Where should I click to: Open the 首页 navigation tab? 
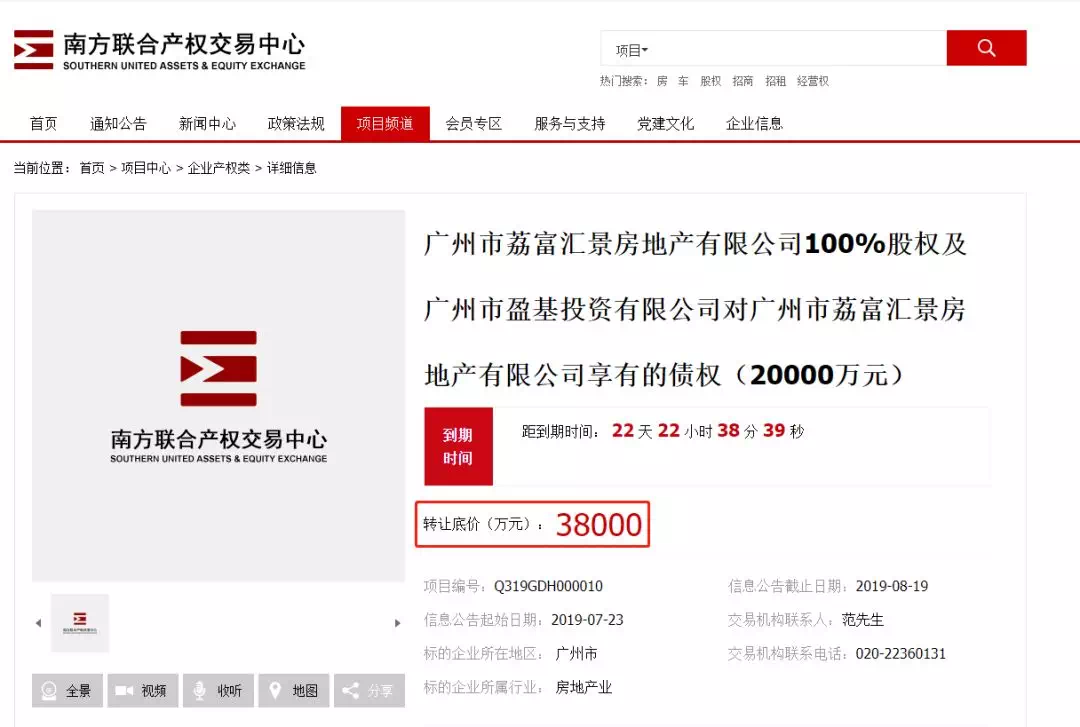coord(43,124)
